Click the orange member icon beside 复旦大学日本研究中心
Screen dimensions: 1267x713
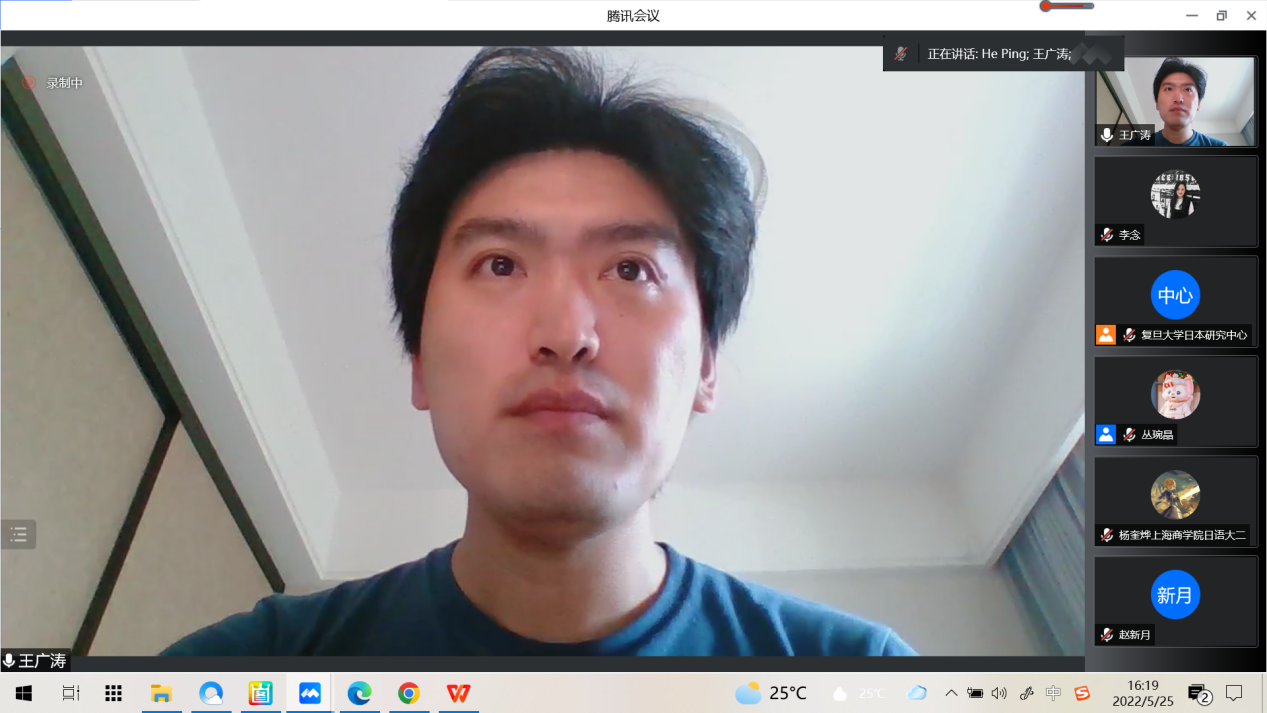coord(1105,335)
